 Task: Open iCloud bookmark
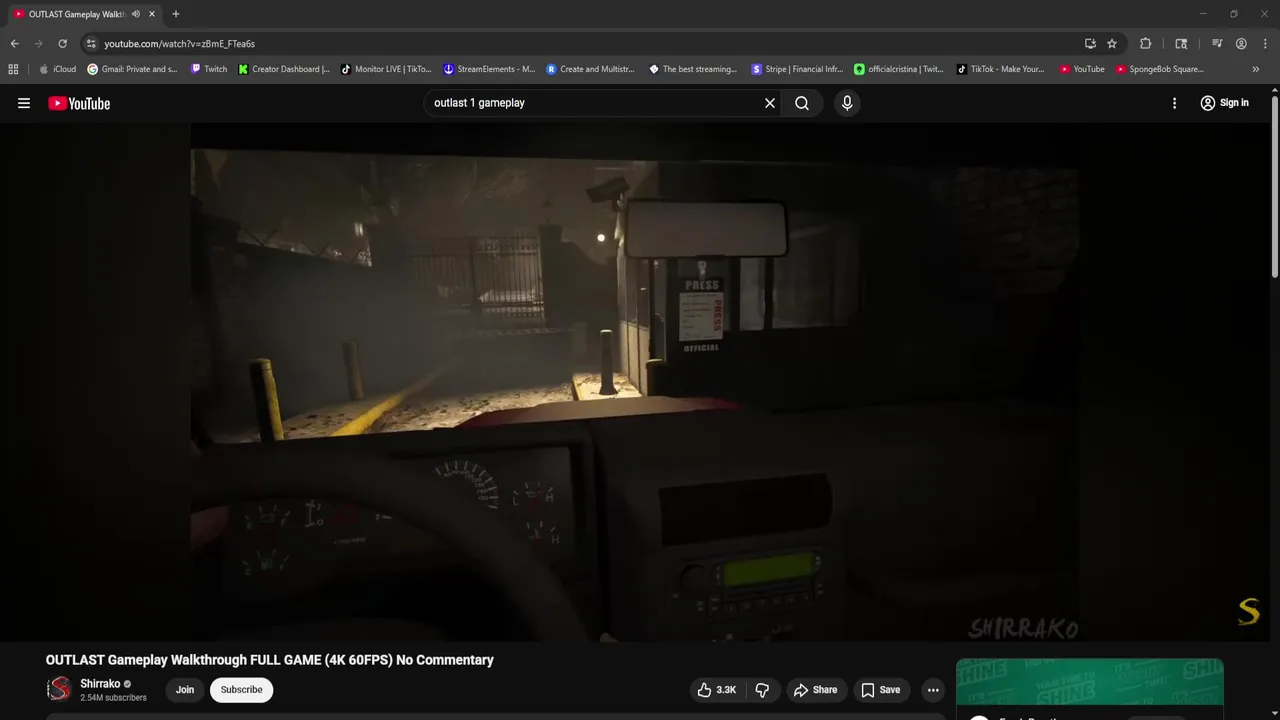pyautogui.click(x=57, y=69)
